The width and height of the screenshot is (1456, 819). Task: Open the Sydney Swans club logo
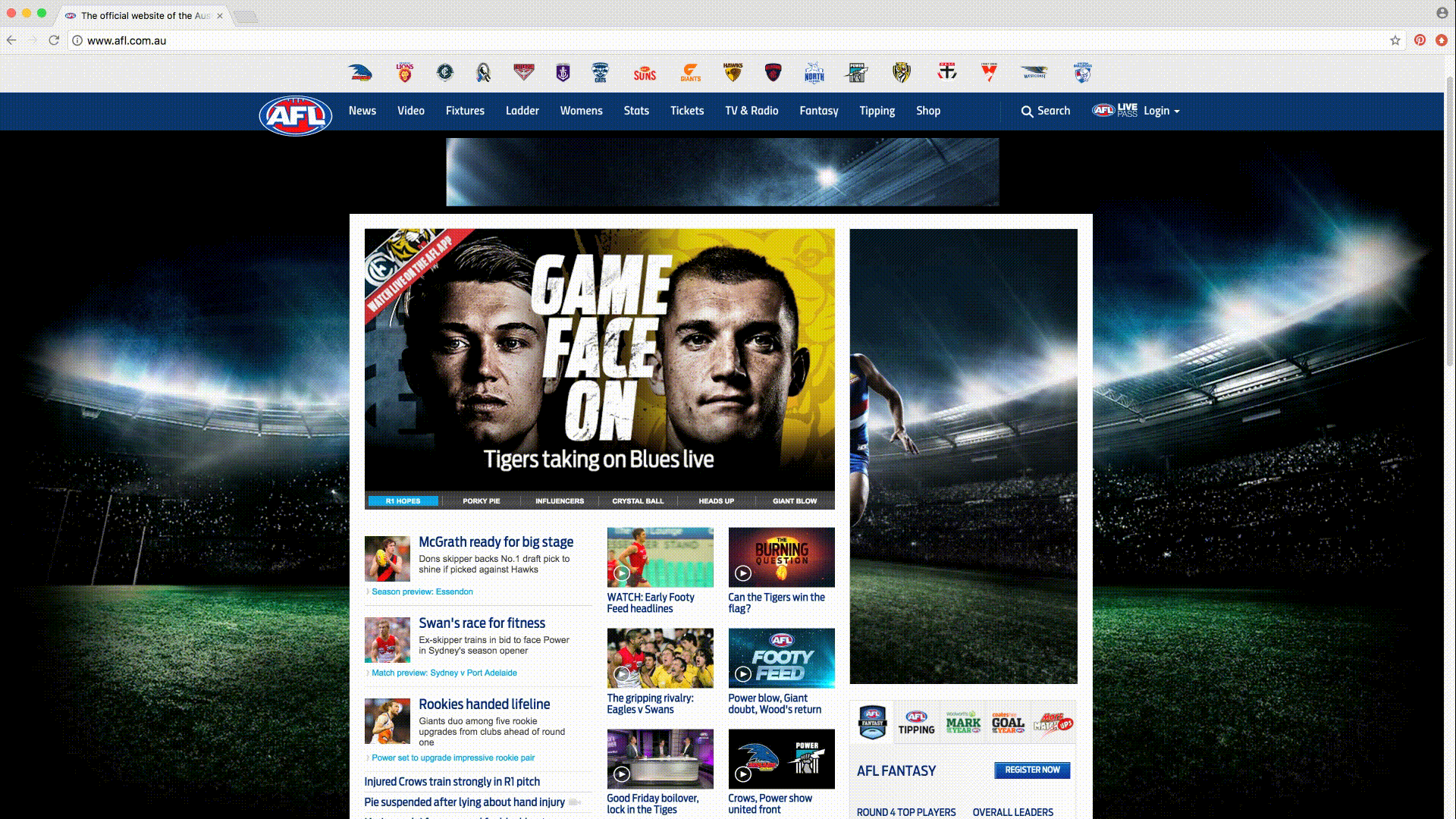(989, 73)
